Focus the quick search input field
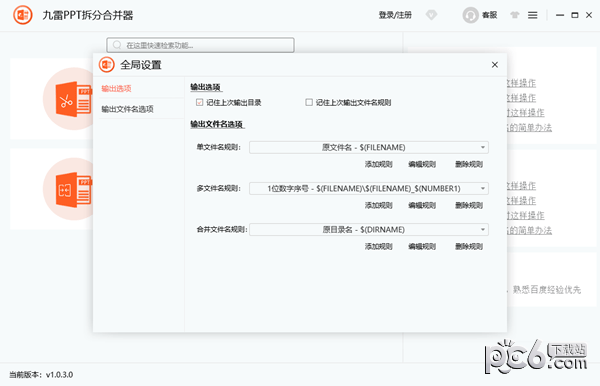The width and height of the screenshot is (600, 386). click(x=200, y=45)
